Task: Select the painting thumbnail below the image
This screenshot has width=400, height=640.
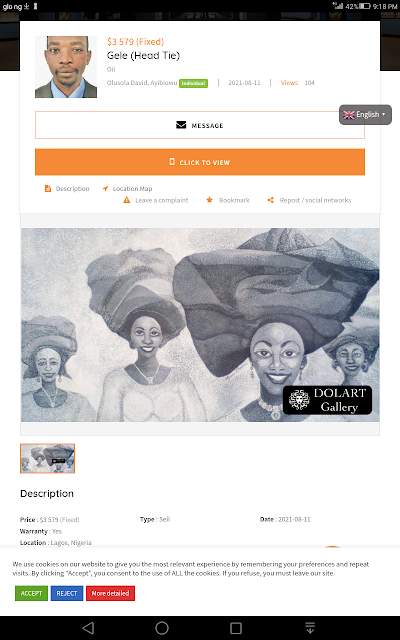Action: (47, 458)
